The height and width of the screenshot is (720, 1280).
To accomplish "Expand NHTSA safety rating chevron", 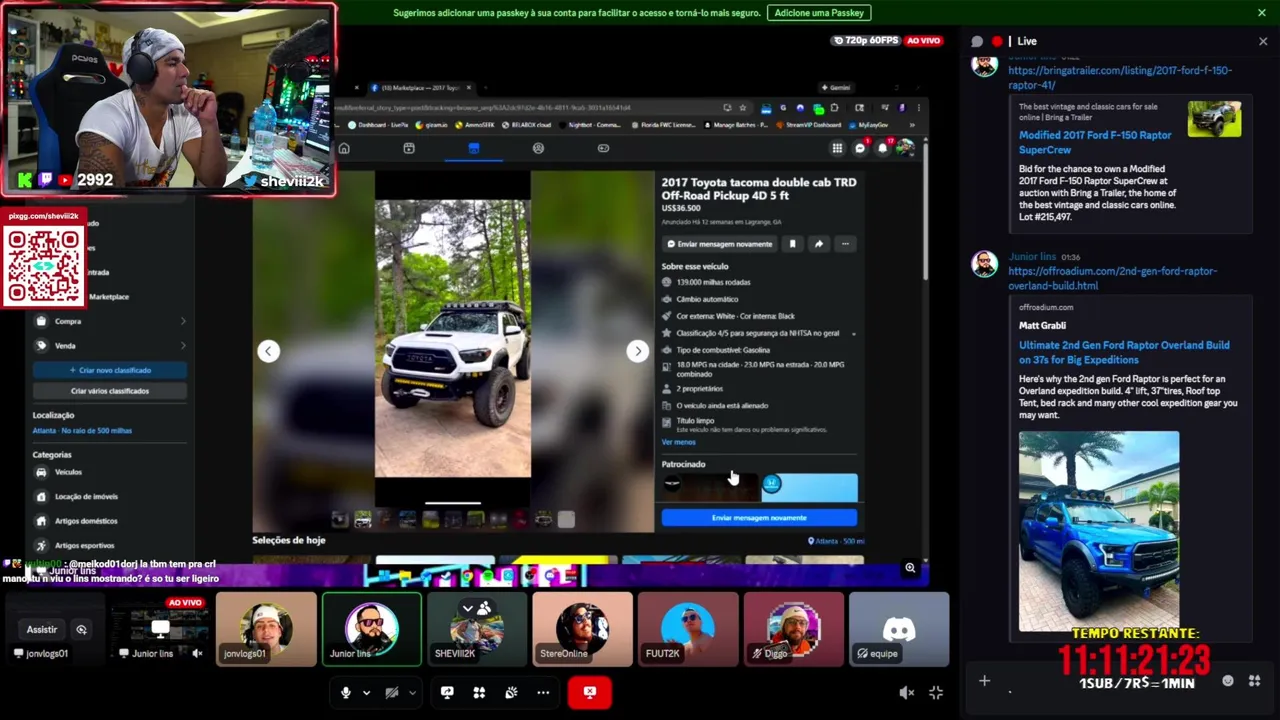I will point(853,334).
